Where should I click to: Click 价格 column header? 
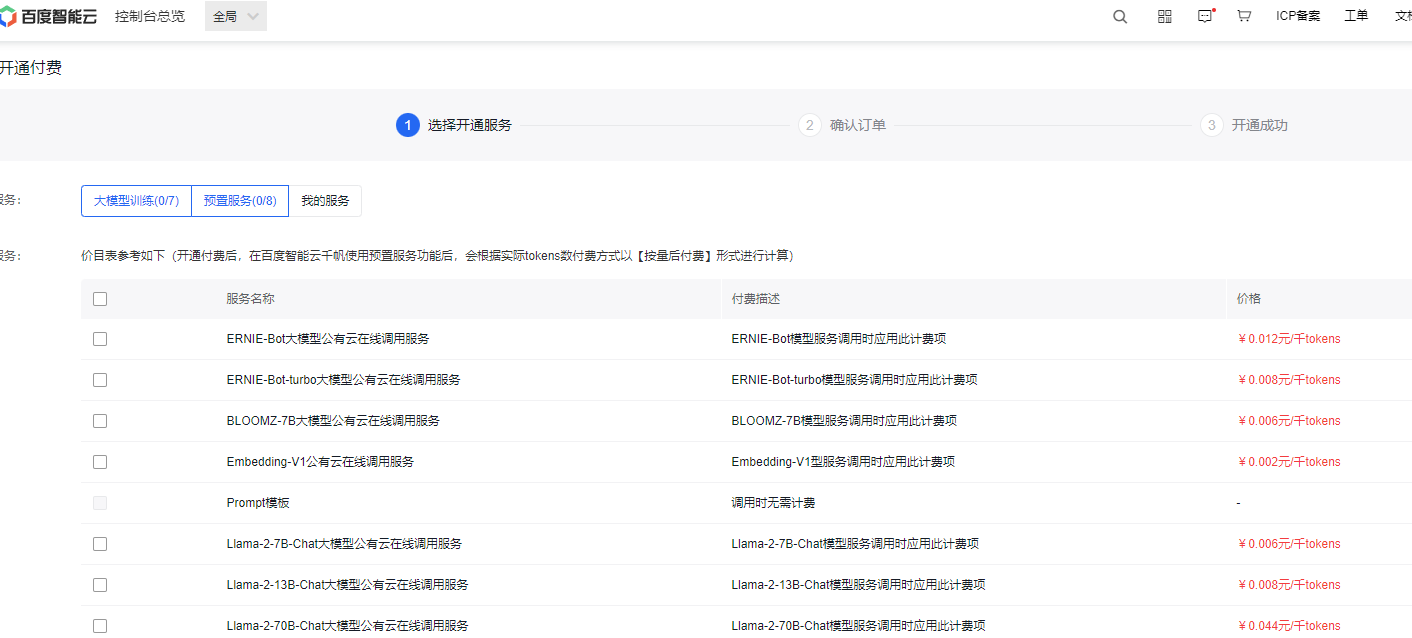pyautogui.click(x=1249, y=299)
